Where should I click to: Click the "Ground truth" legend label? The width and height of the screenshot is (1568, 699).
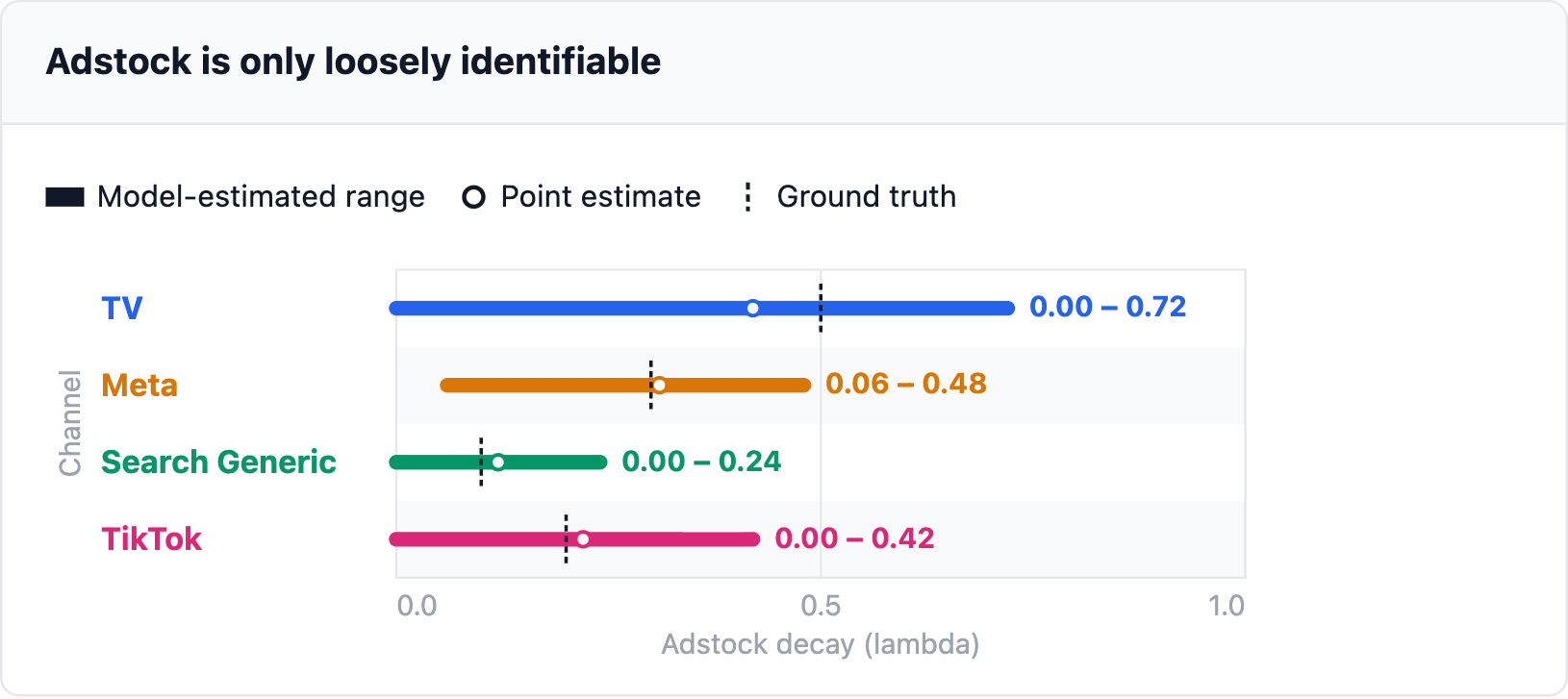tap(867, 197)
